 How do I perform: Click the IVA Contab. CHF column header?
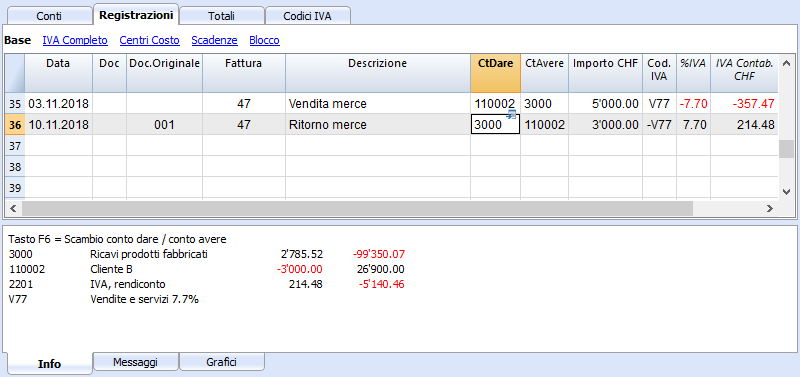[x=744, y=73]
